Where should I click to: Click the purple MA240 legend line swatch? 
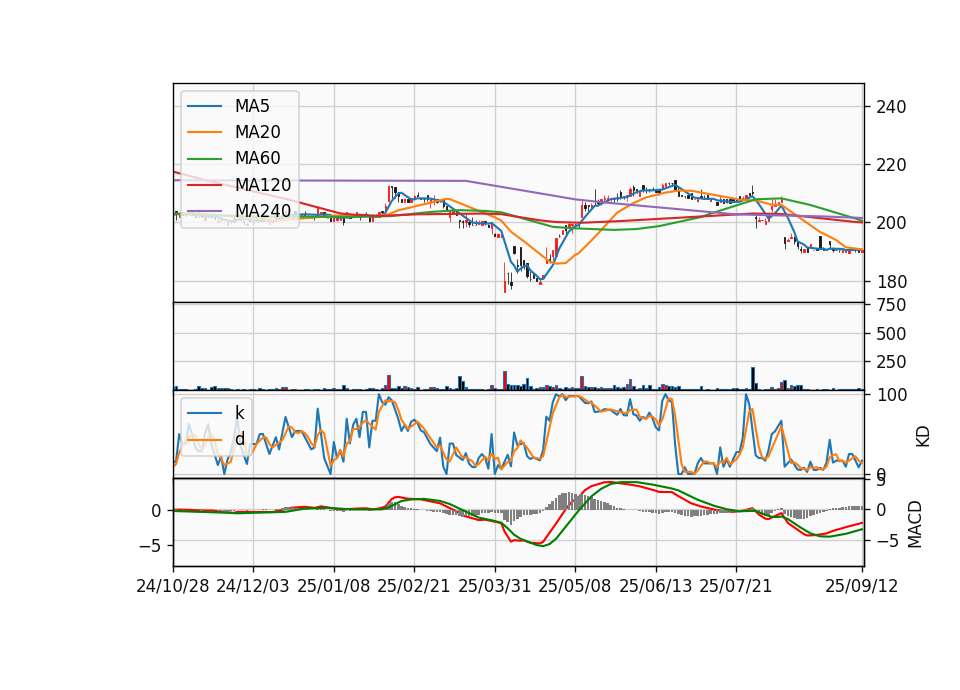pos(204,211)
